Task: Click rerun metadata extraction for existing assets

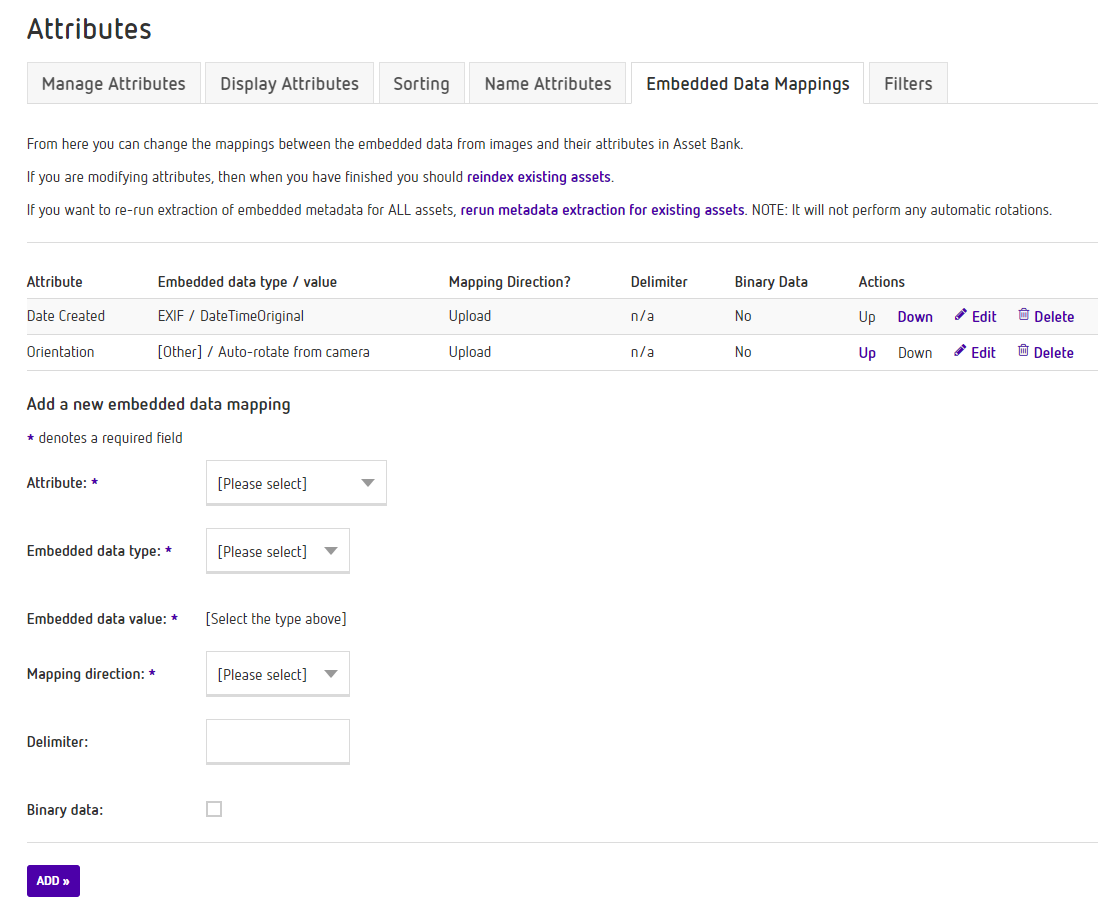Action: 602,210
